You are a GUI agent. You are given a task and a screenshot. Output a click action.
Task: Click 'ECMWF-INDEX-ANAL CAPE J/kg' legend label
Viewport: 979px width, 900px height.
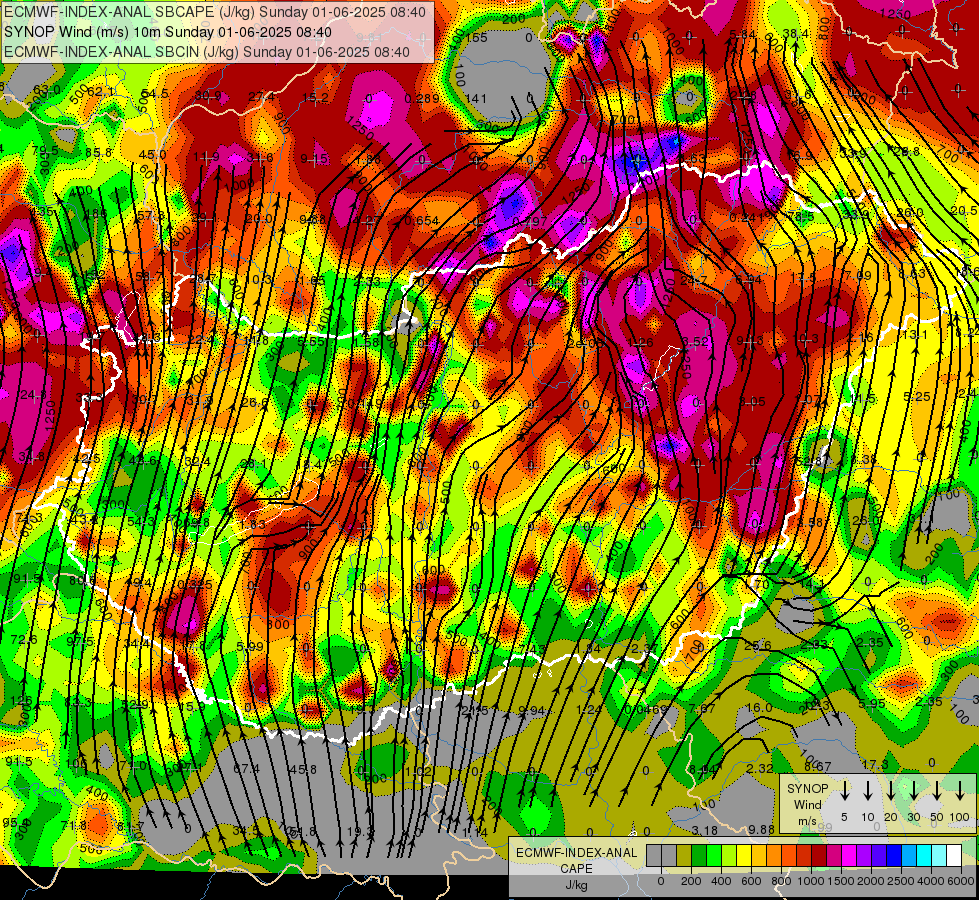point(576,869)
